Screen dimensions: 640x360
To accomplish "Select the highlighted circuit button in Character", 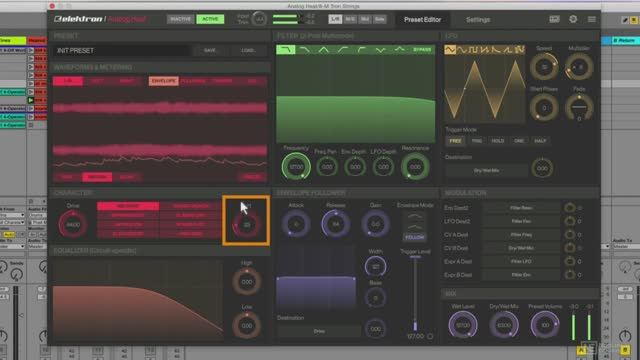I will pyautogui.click(x=128, y=206).
